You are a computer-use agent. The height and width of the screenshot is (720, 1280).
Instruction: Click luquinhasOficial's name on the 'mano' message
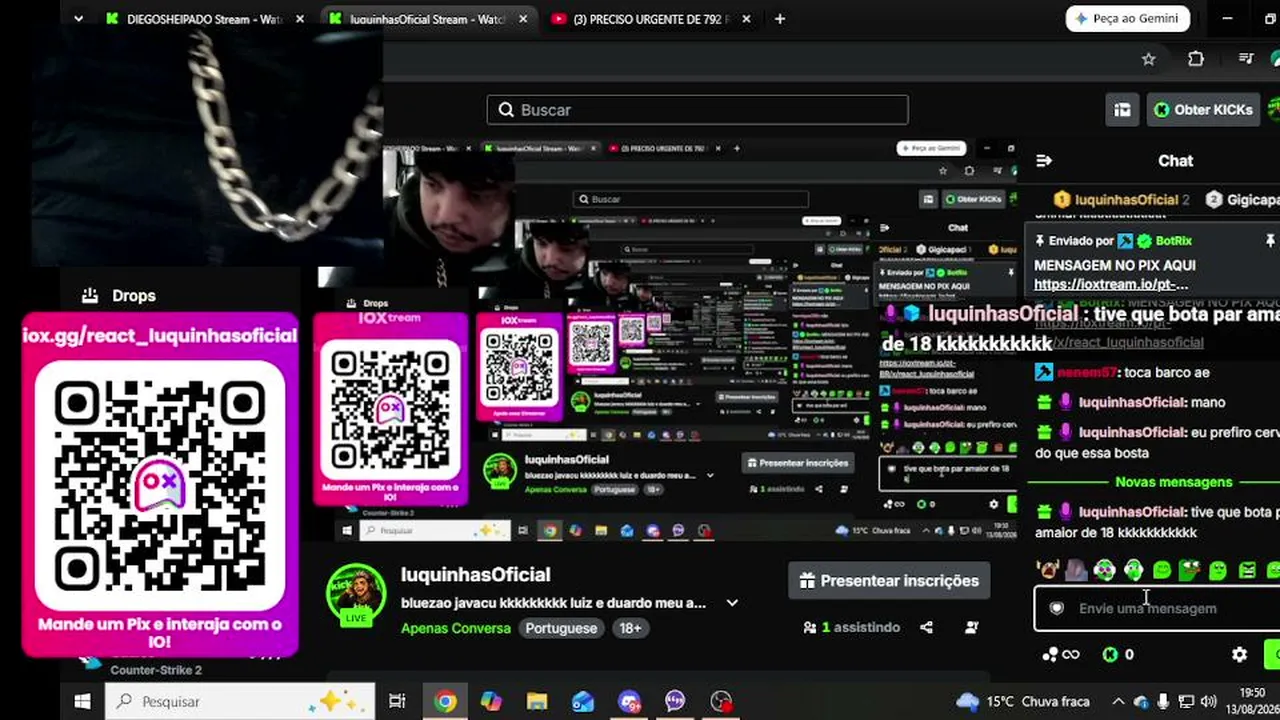tap(1132, 402)
